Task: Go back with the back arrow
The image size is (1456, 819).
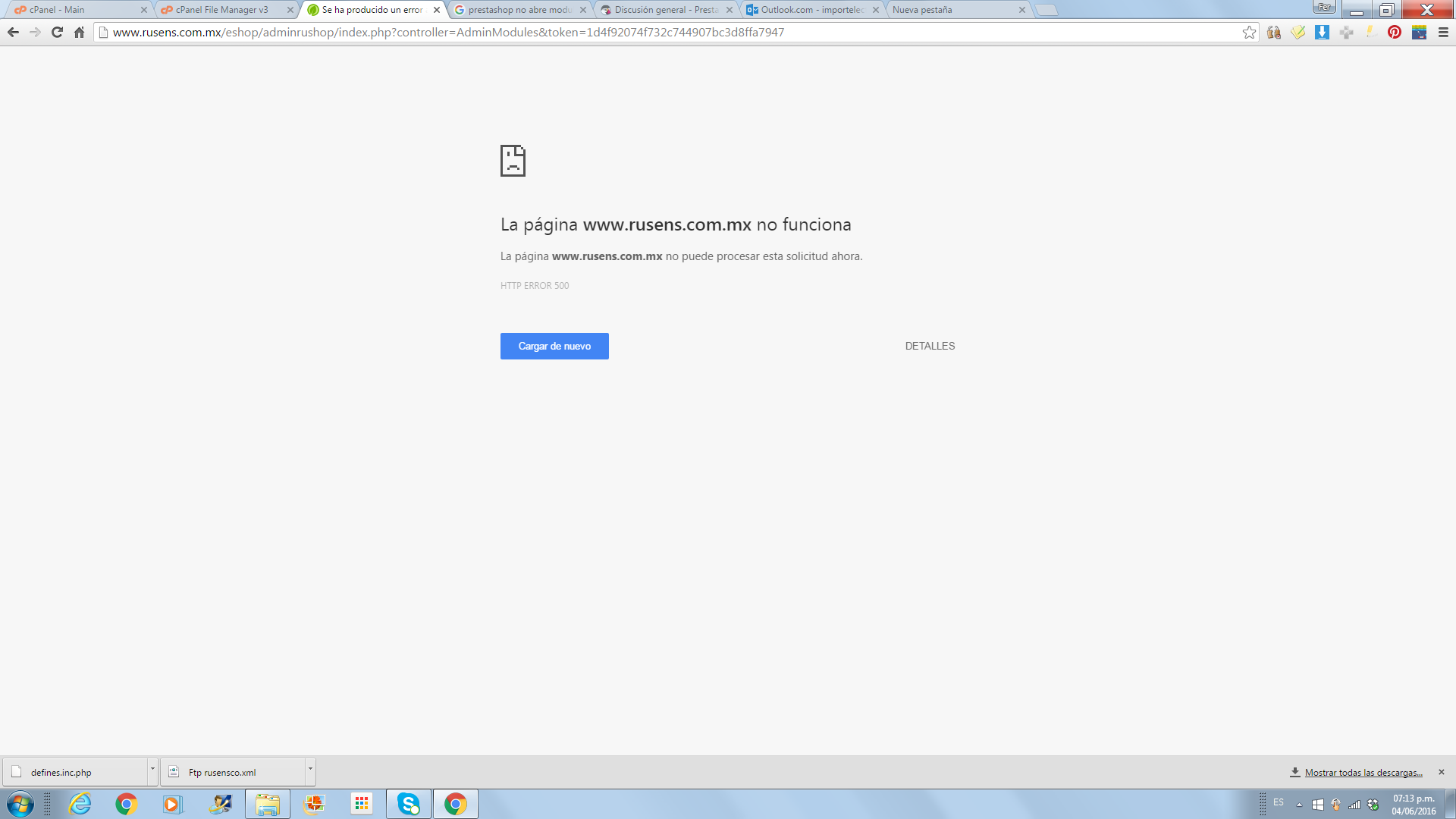Action: click(13, 32)
